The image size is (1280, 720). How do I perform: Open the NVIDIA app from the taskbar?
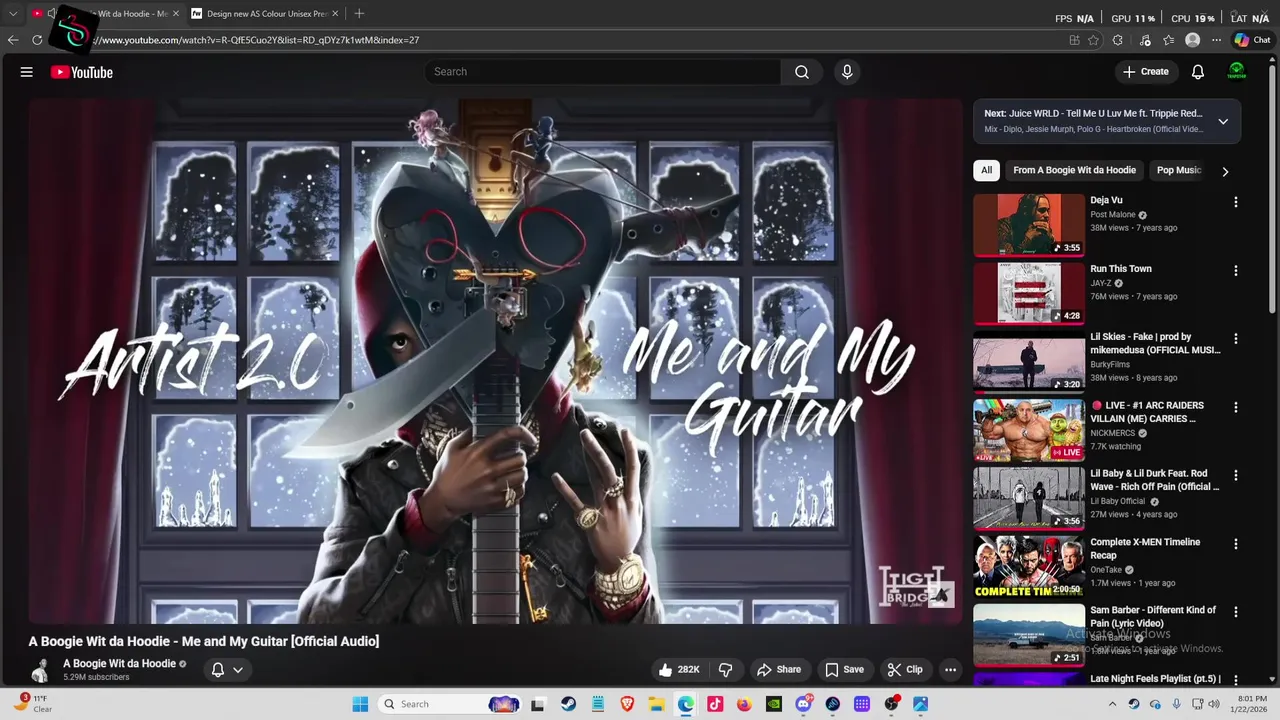[773, 704]
